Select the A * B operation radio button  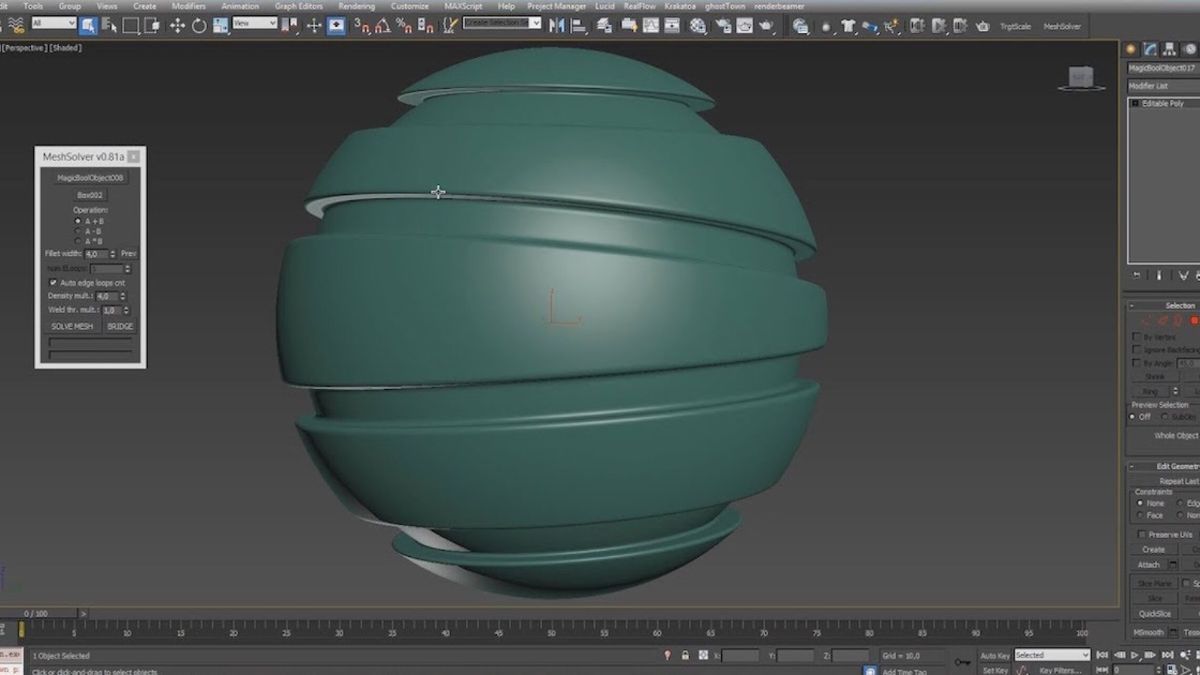coord(78,241)
